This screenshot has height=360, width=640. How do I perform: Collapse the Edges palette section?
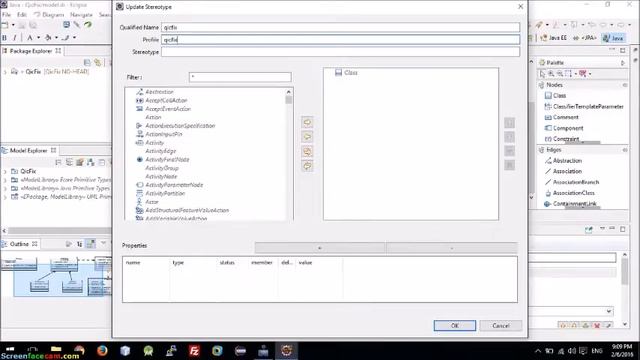tap(624, 150)
